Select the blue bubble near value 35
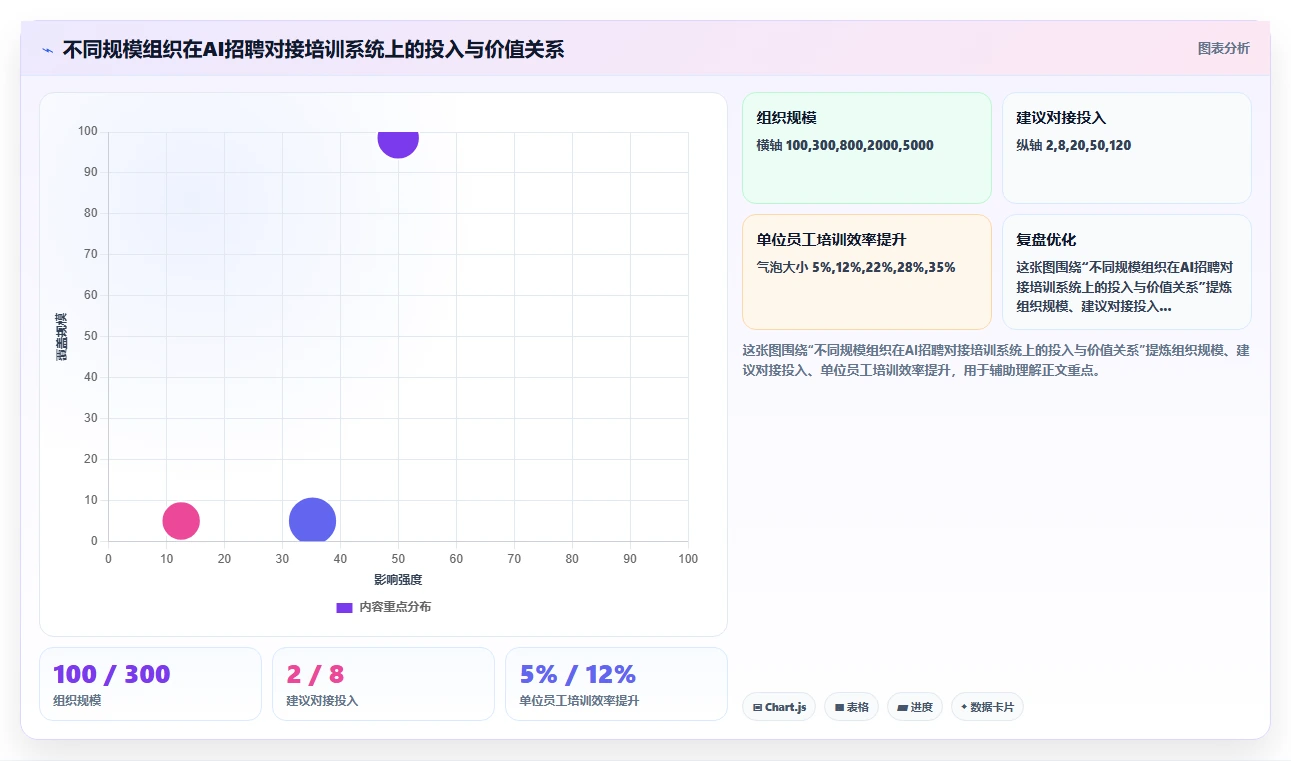 (x=312, y=520)
